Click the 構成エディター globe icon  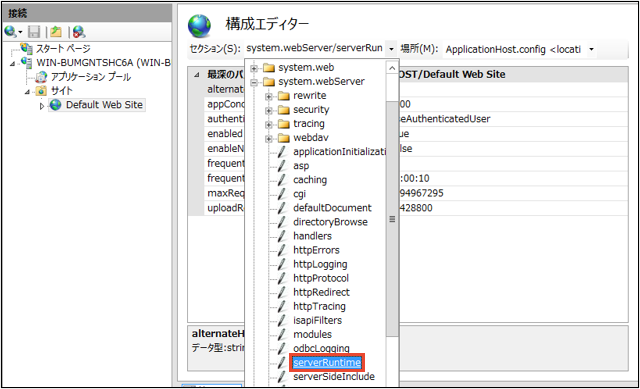(199, 26)
